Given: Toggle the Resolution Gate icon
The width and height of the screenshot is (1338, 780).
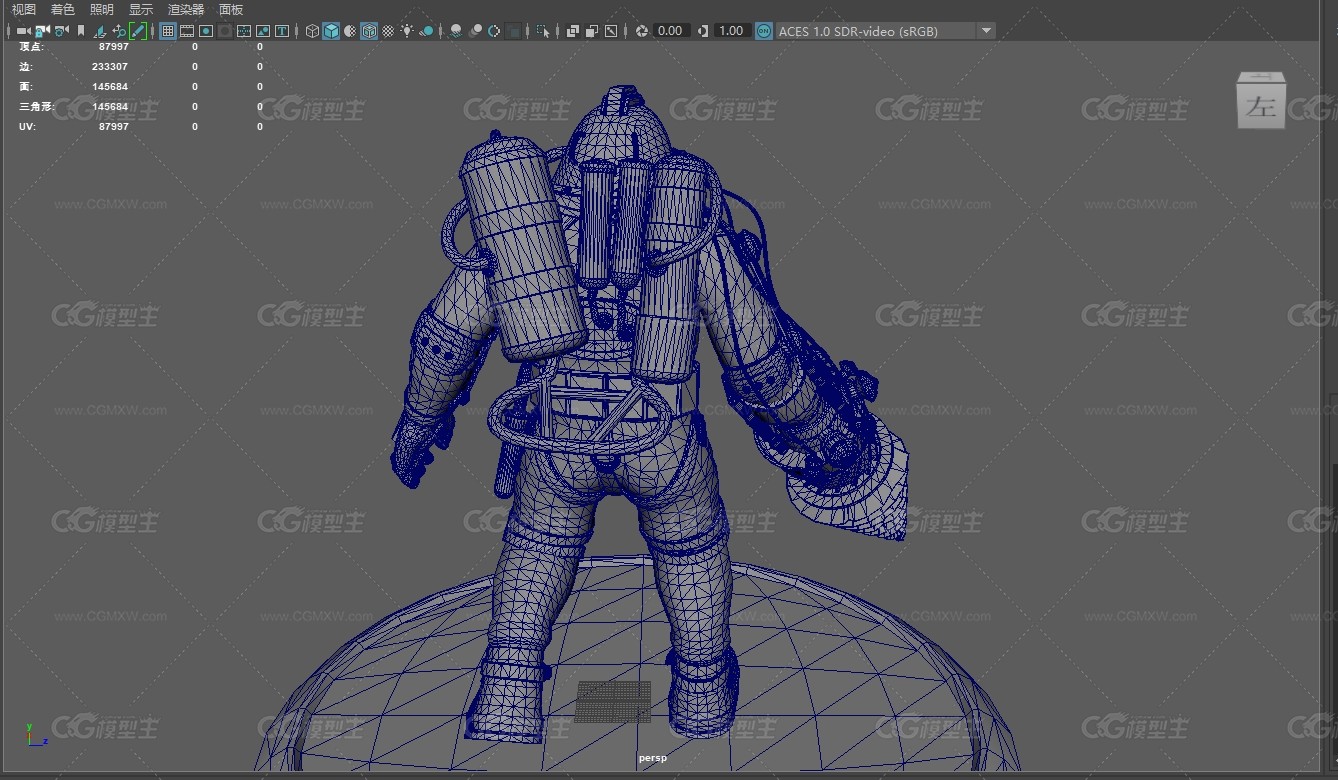Looking at the screenshot, I should (206, 31).
